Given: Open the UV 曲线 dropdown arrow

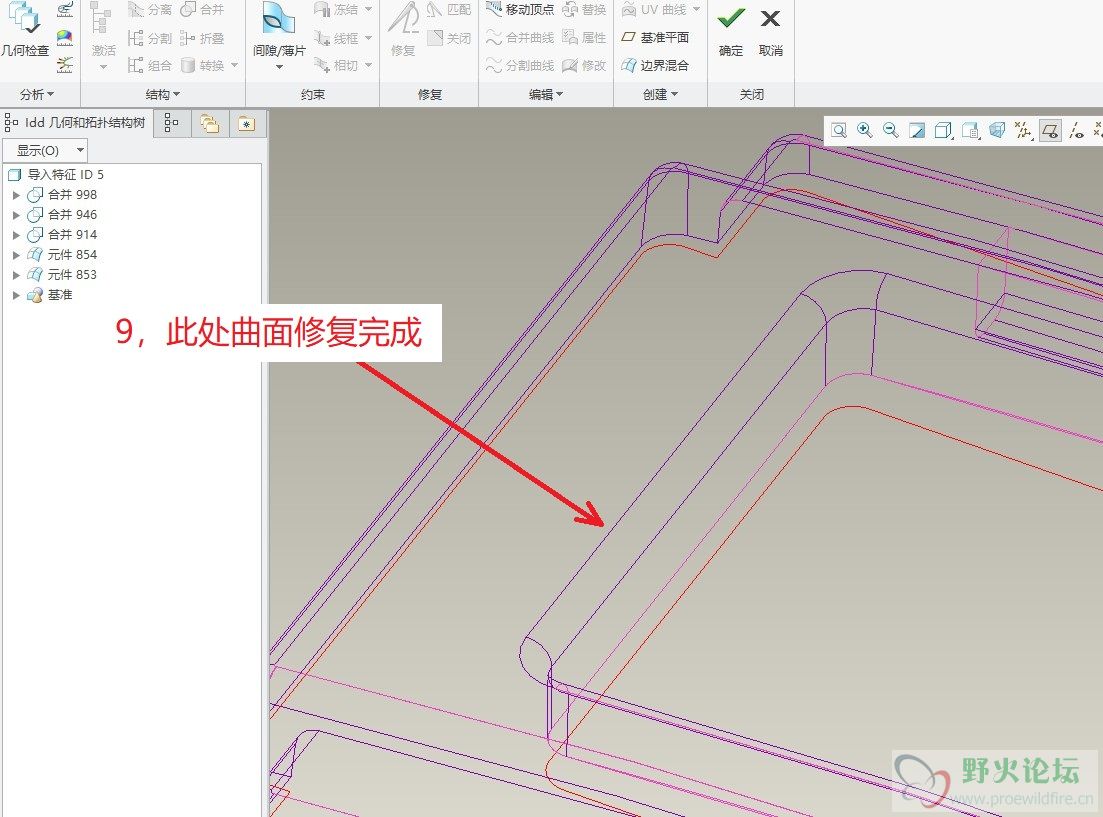Looking at the screenshot, I should pyautogui.click(x=696, y=9).
